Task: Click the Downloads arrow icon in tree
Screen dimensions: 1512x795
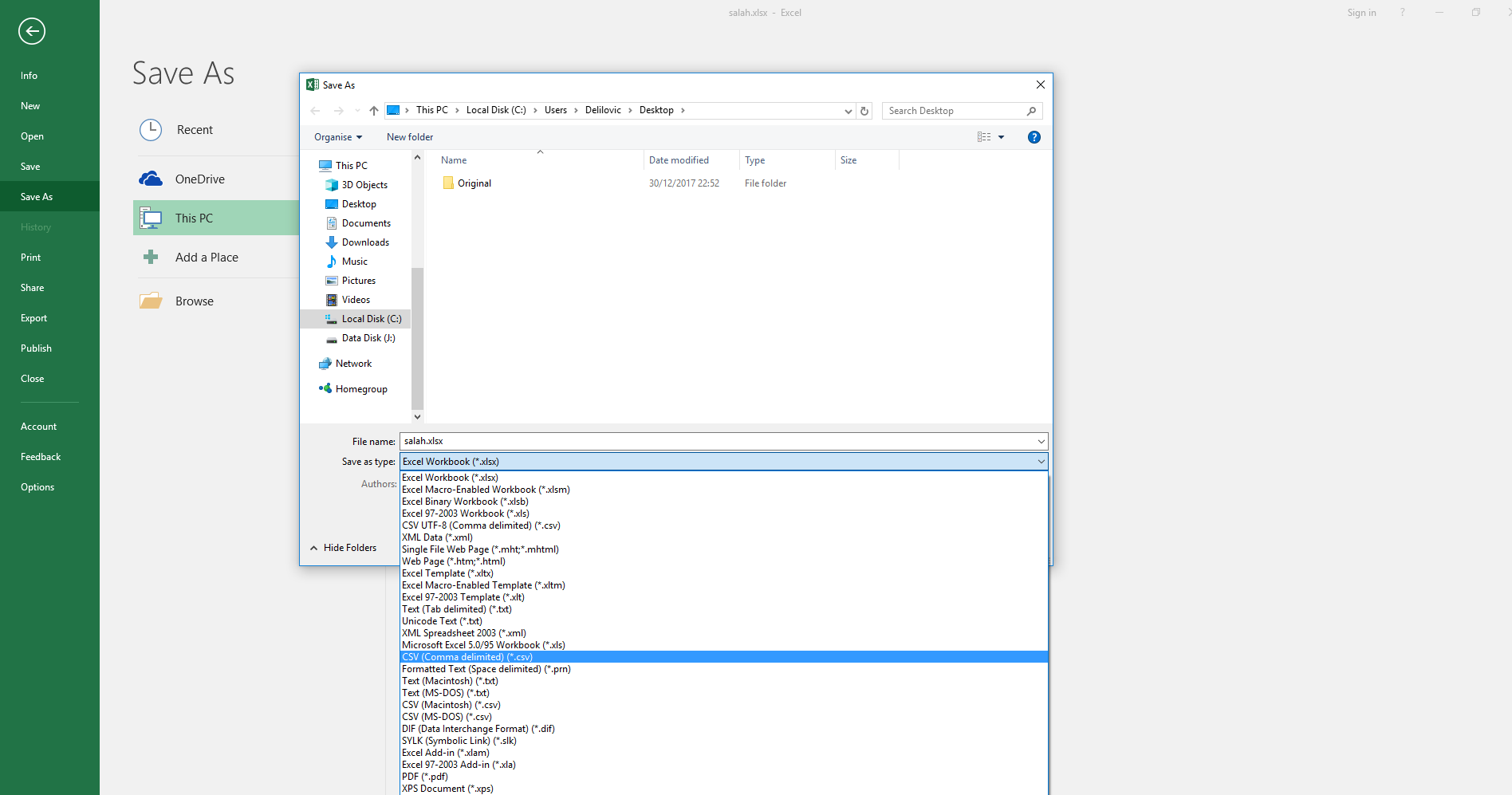Action: (332, 242)
